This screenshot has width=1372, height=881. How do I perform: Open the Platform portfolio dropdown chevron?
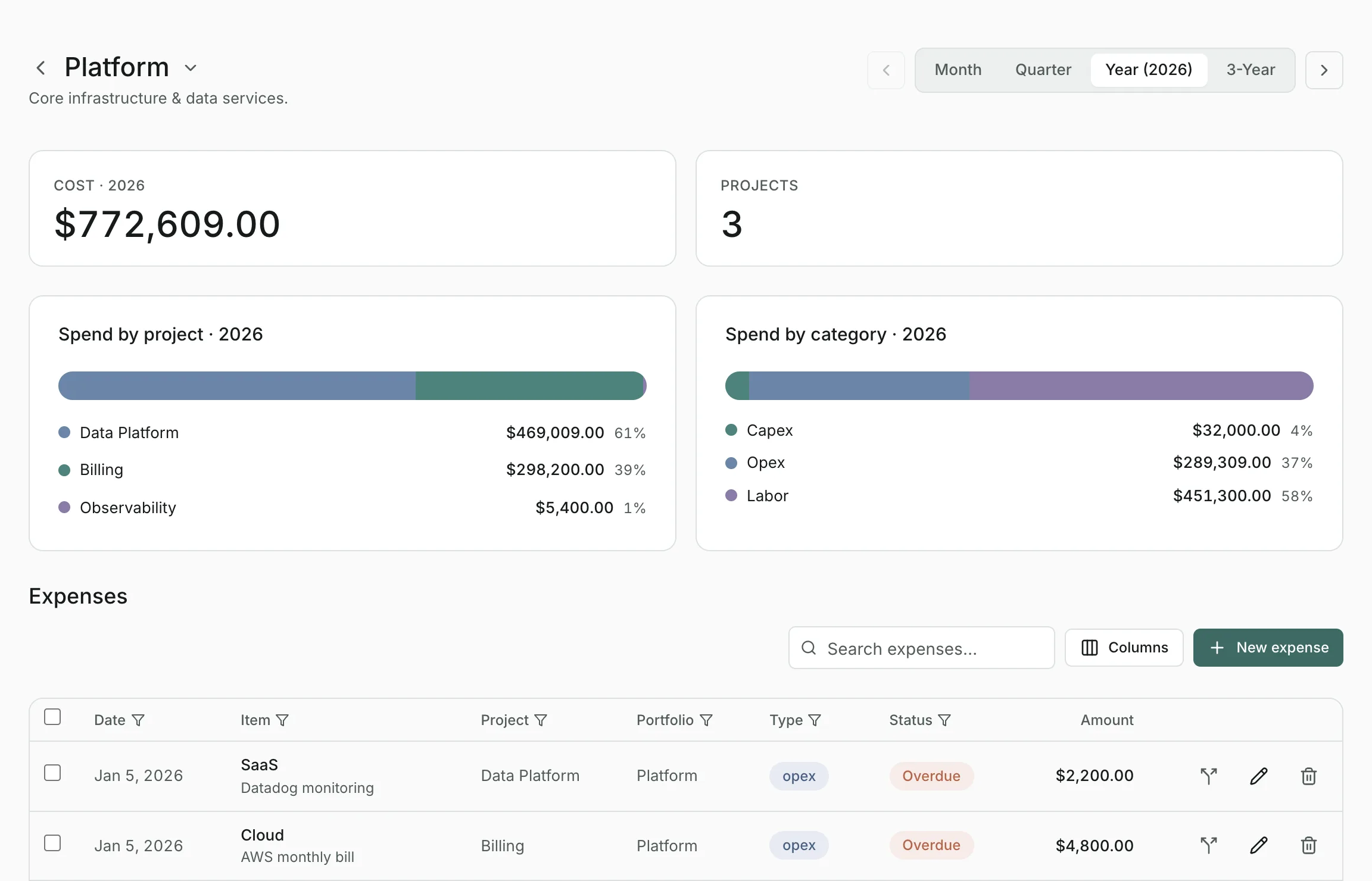point(191,68)
